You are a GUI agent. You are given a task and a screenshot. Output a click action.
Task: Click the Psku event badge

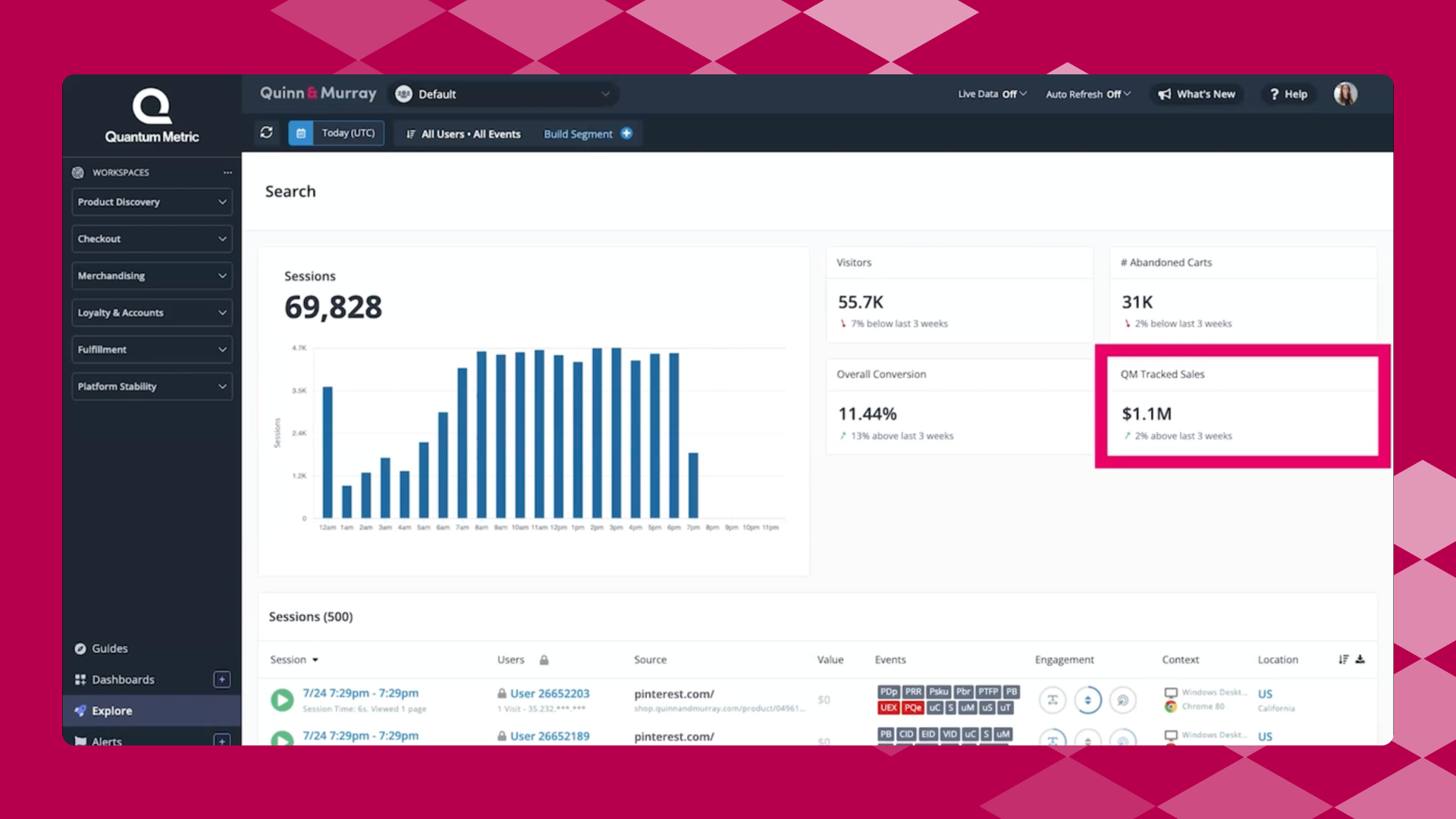pyautogui.click(x=939, y=692)
